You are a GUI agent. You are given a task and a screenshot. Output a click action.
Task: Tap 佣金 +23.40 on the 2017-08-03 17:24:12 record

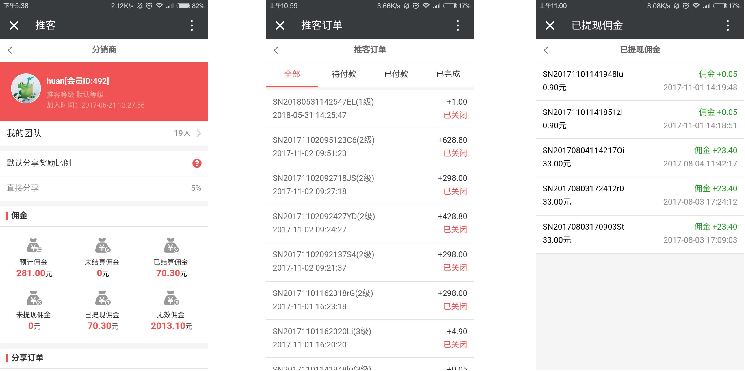[x=716, y=189]
